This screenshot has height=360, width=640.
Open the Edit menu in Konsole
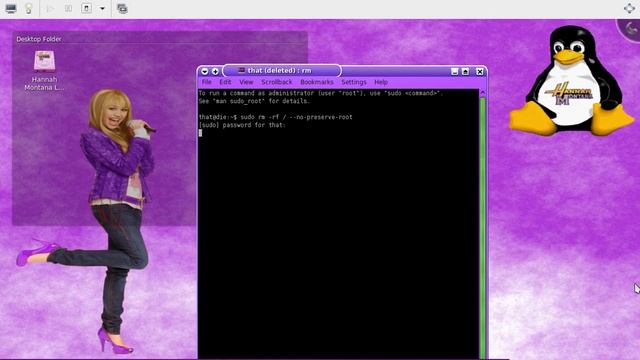point(225,82)
